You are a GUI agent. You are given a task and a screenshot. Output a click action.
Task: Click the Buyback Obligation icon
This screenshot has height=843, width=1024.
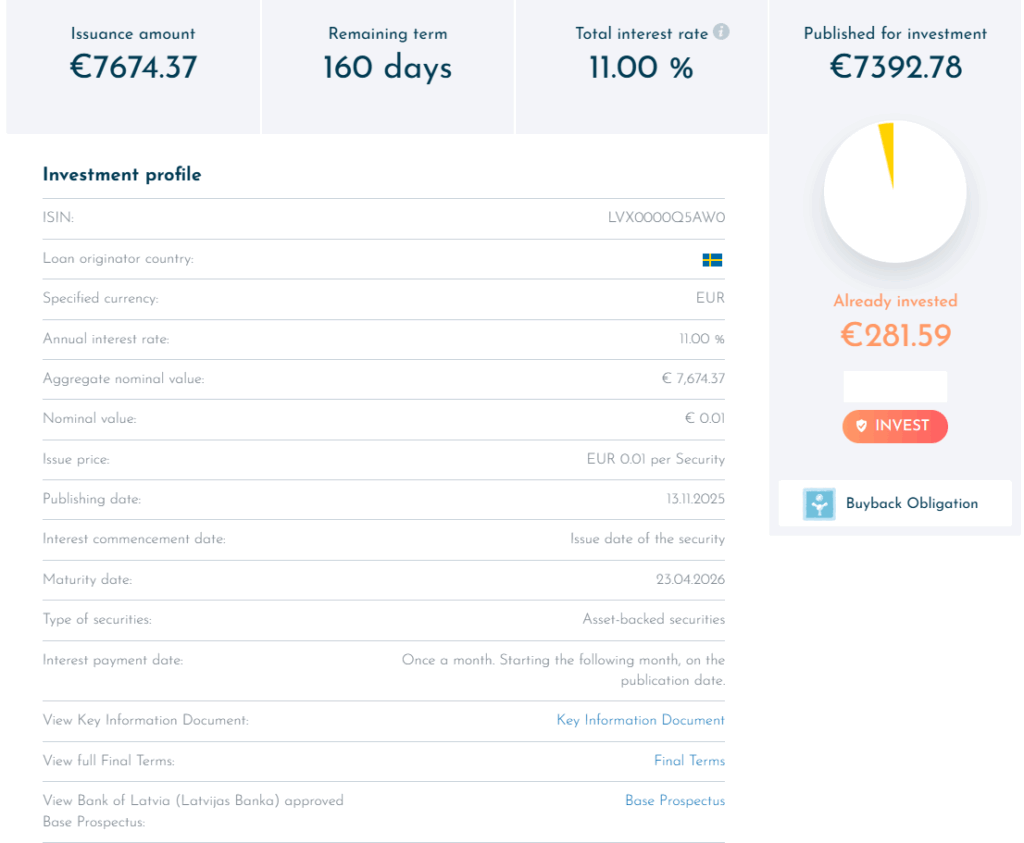819,504
